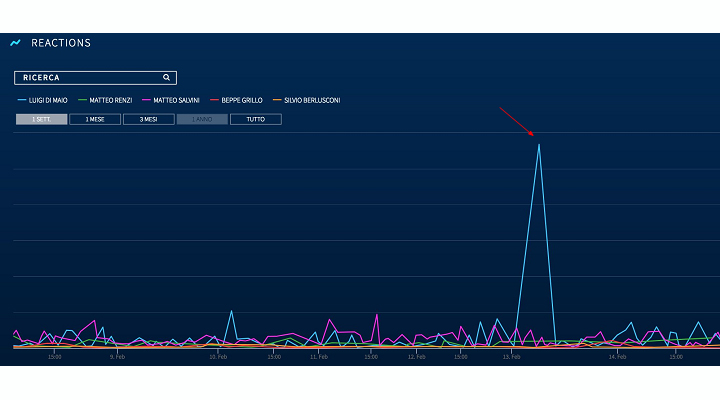The height and width of the screenshot is (400, 720).
Task: Select the 1 SETT. time range
Action: [x=41, y=119]
